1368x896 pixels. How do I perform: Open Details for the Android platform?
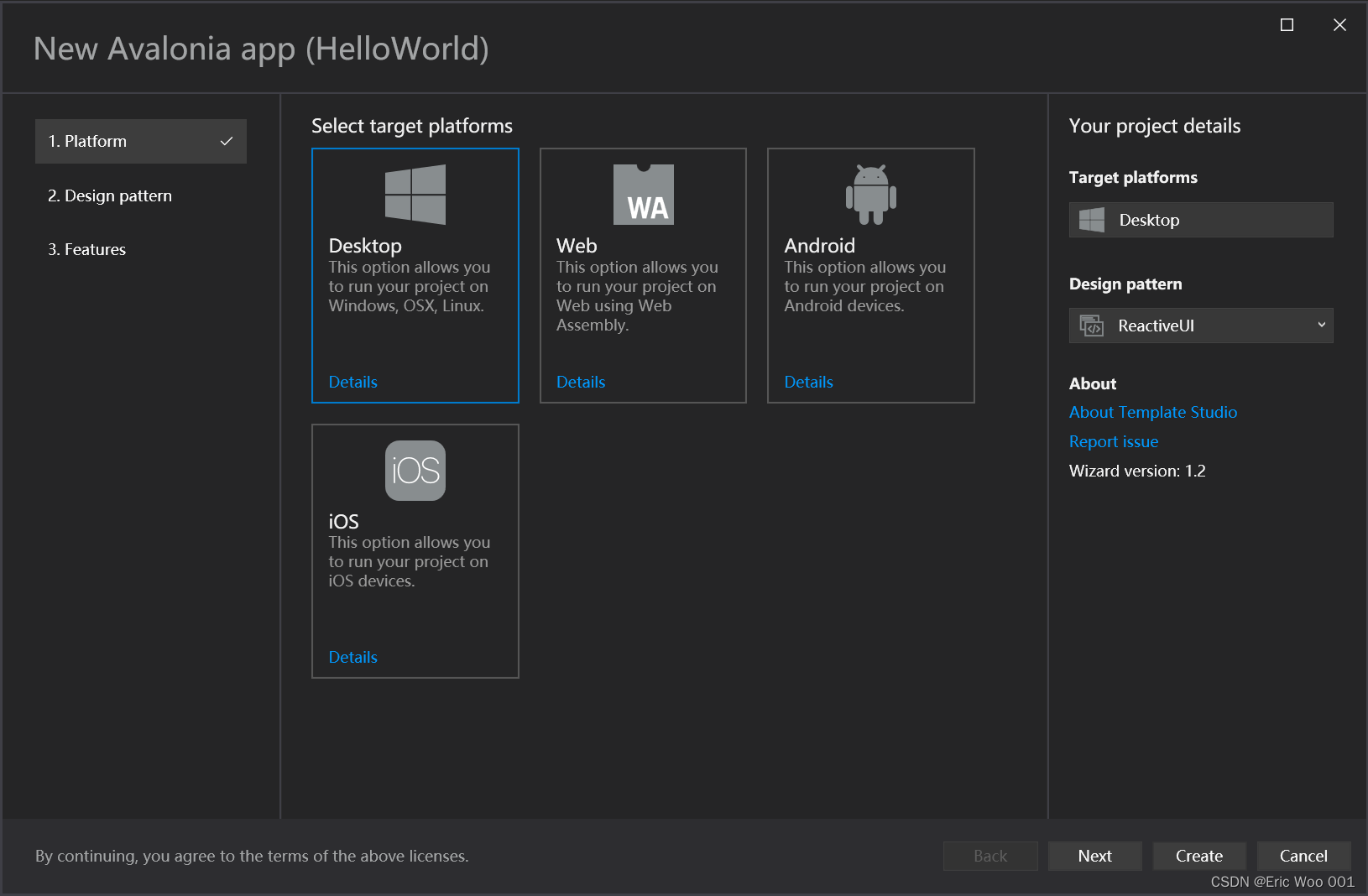click(x=808, y=382)
